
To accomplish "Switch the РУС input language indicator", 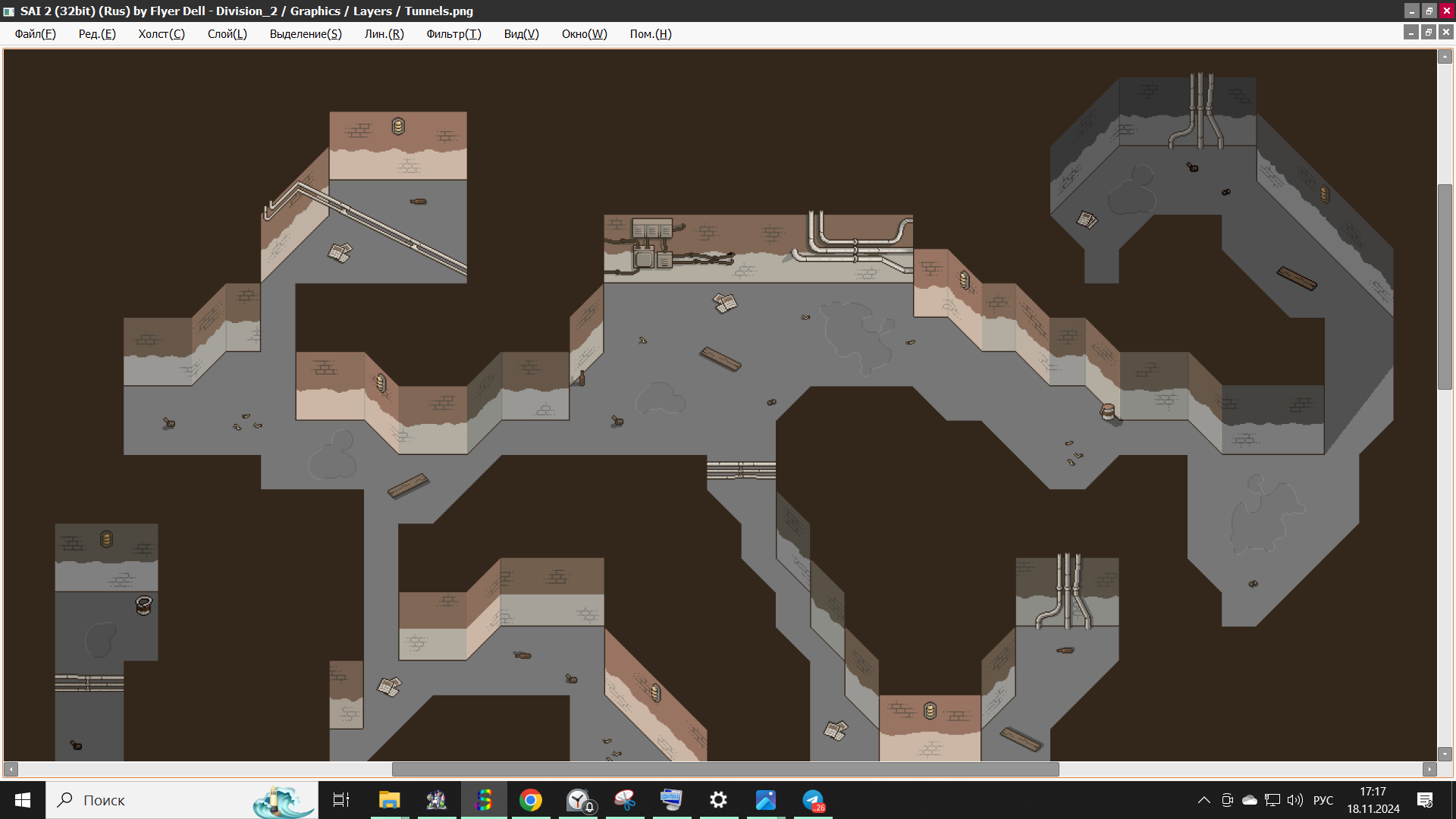I will pyautogui.click(x=1323, y=800).
